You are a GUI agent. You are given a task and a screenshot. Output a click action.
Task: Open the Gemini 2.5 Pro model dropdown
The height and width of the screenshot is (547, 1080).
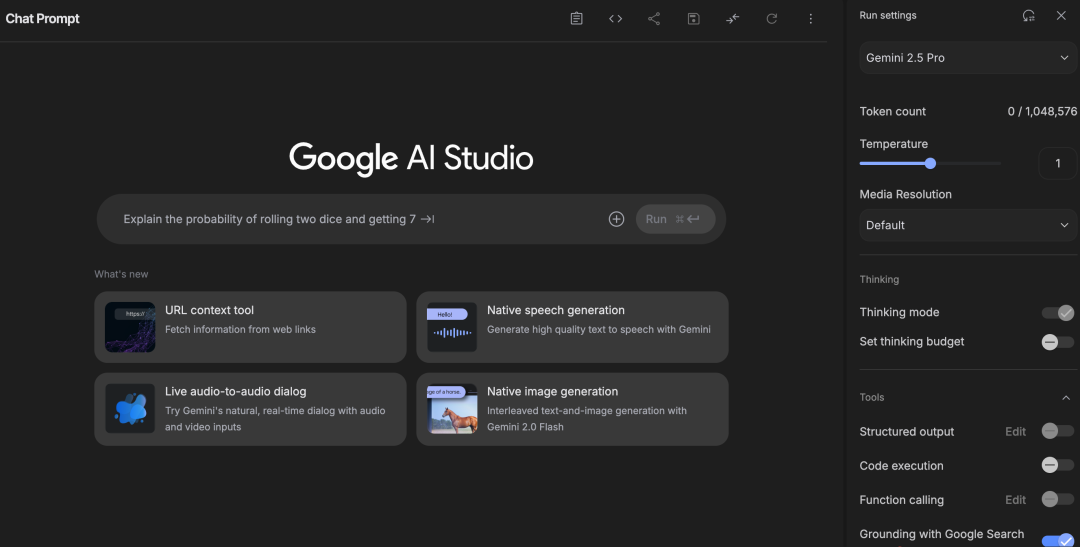tap(967, 58)
